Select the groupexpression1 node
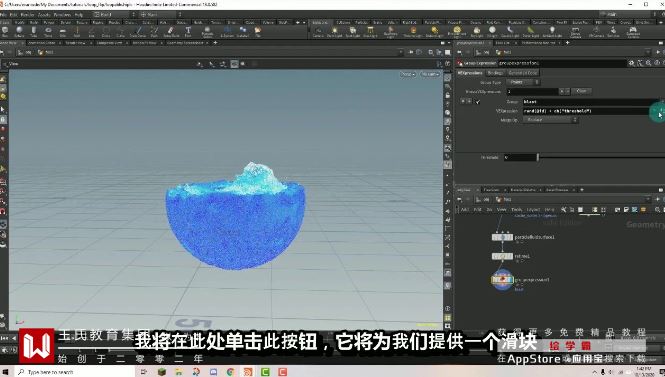 click(502, 279)
